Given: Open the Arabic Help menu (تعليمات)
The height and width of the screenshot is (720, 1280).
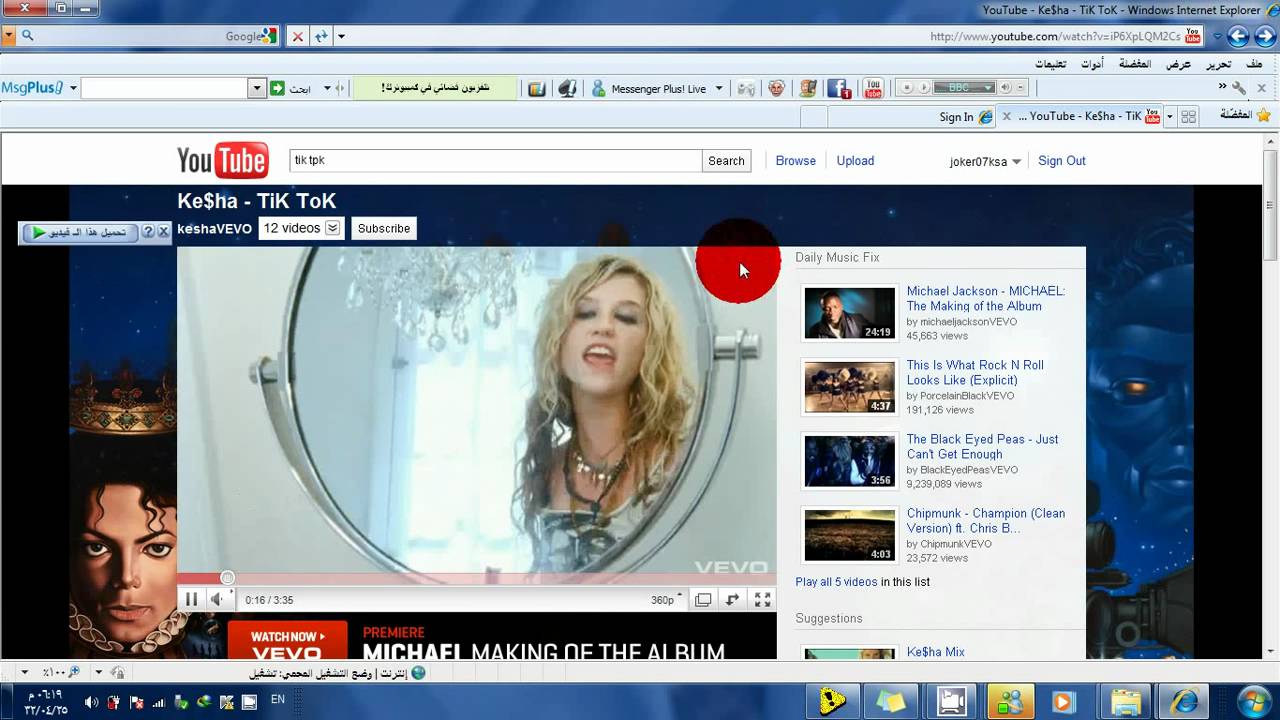Looking at the screenshot, I should point(1050,64).
